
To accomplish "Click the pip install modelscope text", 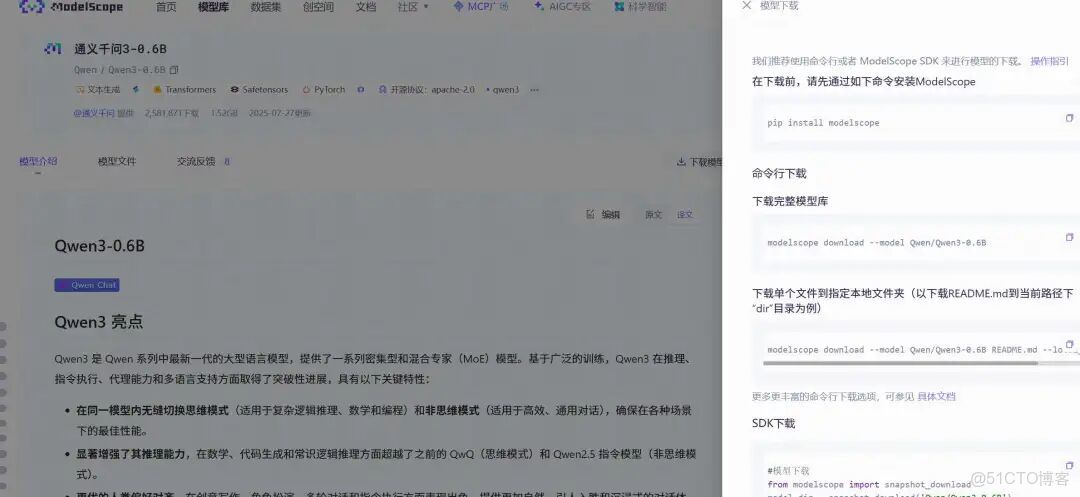I will (823, 123).
